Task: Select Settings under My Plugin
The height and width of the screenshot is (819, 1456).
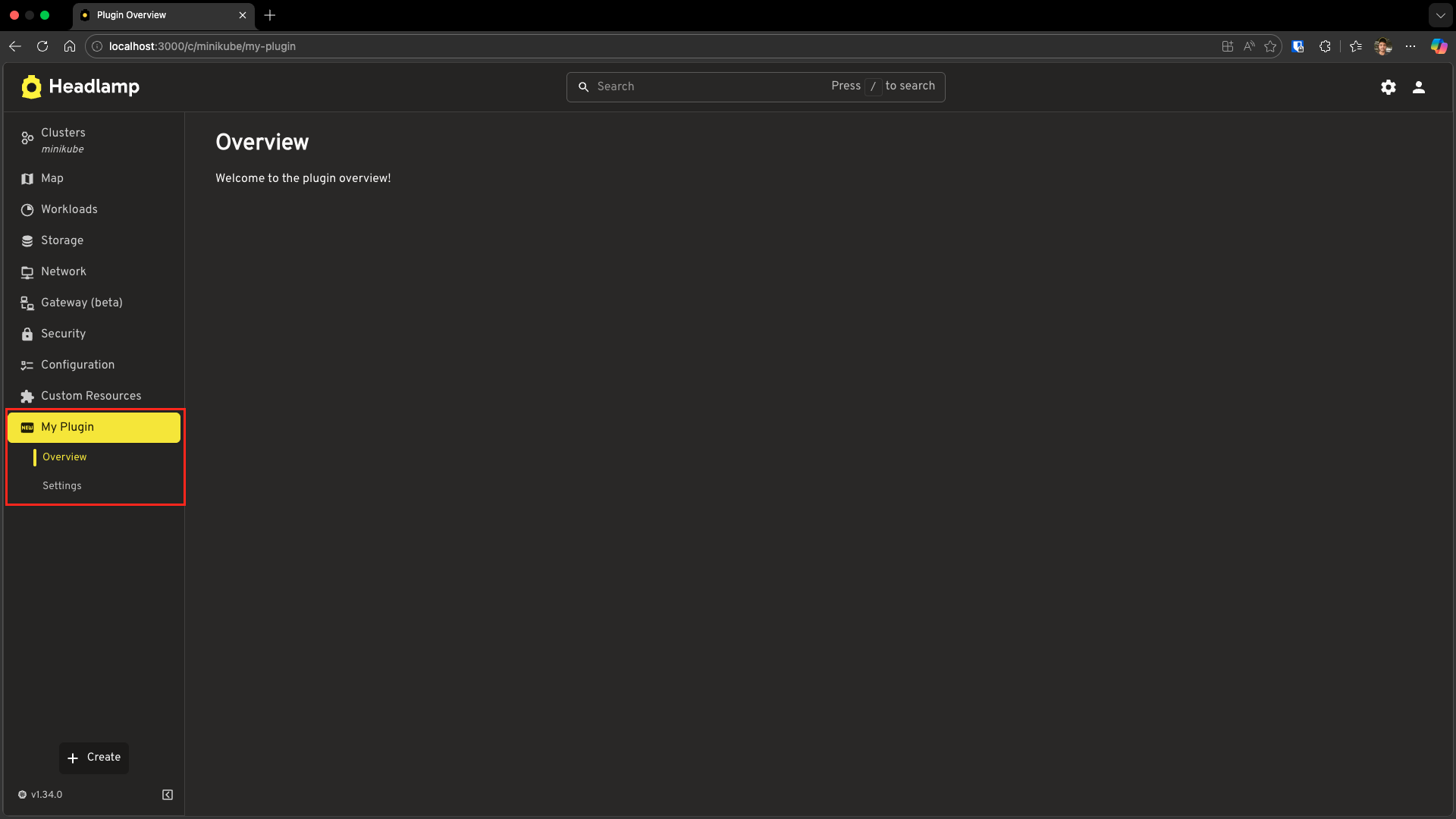Action: (x=61, y=485)
